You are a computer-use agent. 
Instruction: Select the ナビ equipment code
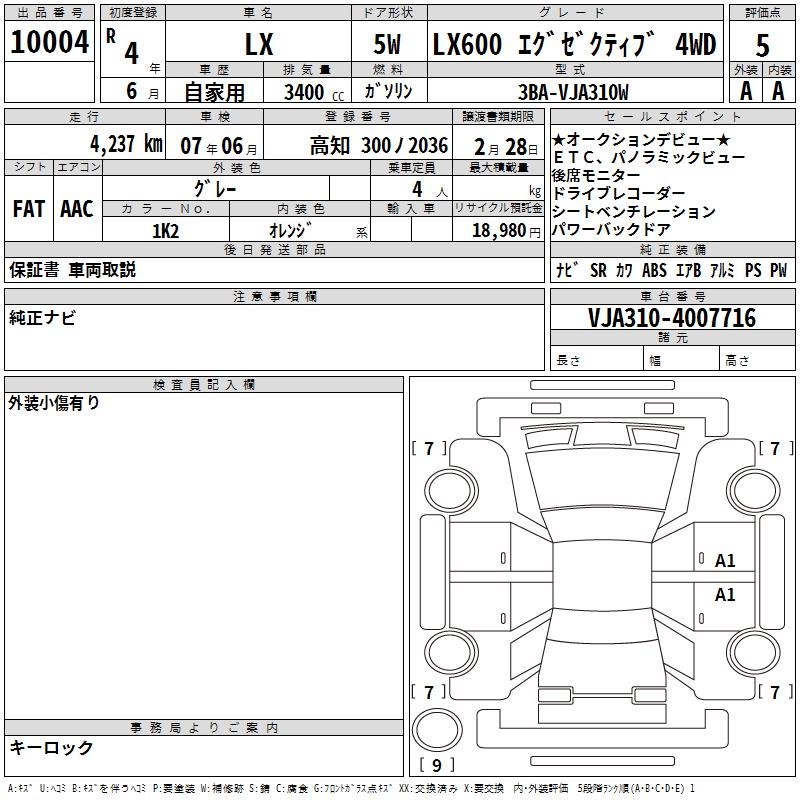click(x=567, y=270)
